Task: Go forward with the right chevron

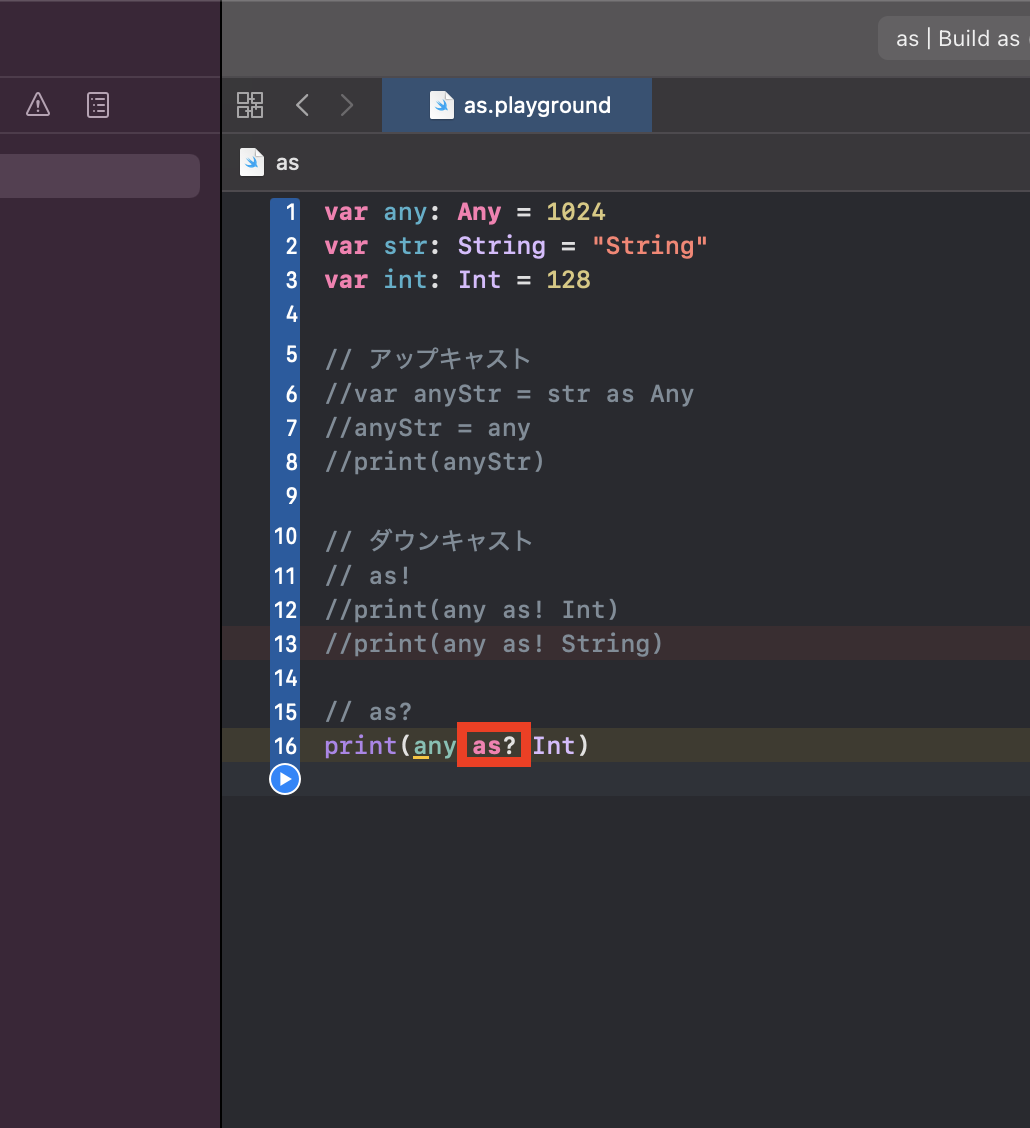Action: click(x=347, y=105)
